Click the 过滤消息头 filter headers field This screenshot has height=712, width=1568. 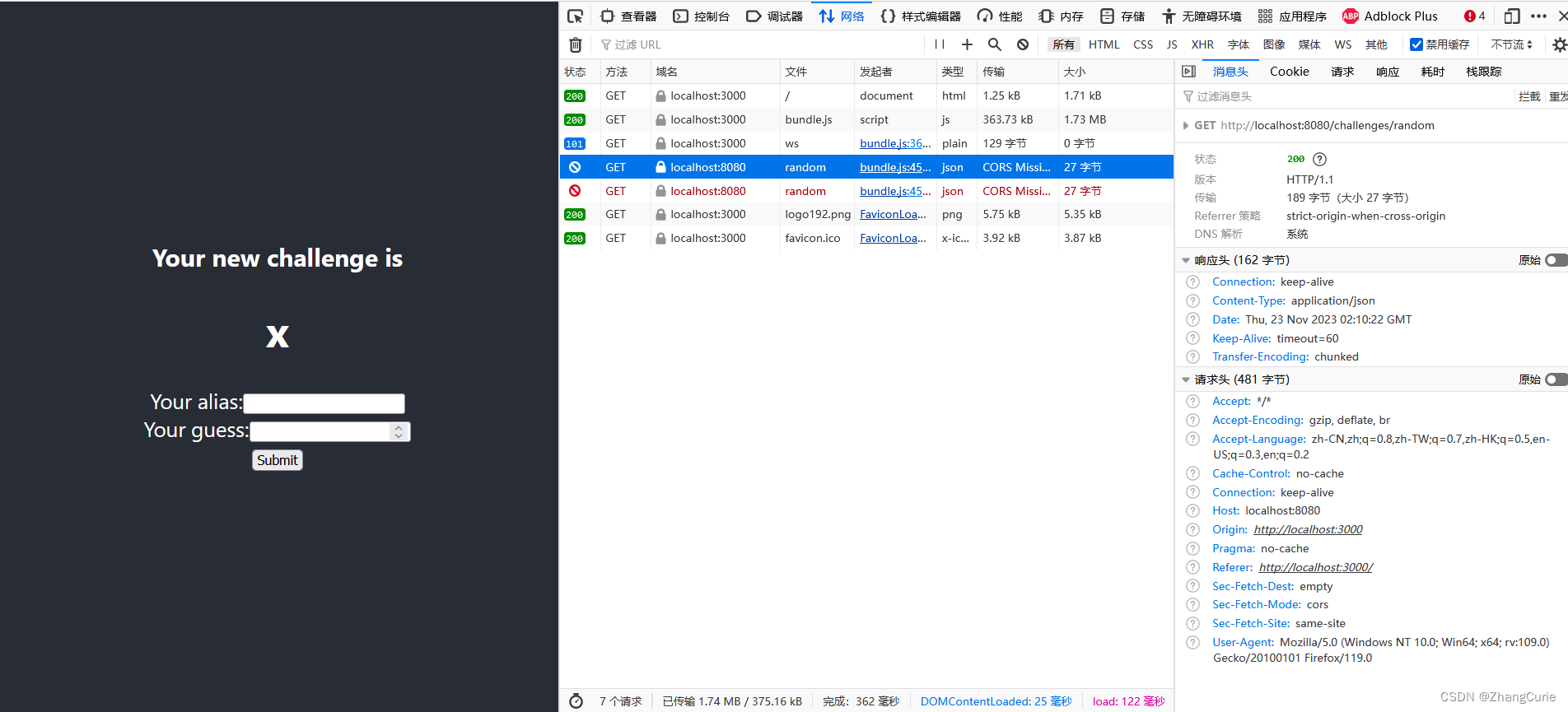coord(1345,96)
